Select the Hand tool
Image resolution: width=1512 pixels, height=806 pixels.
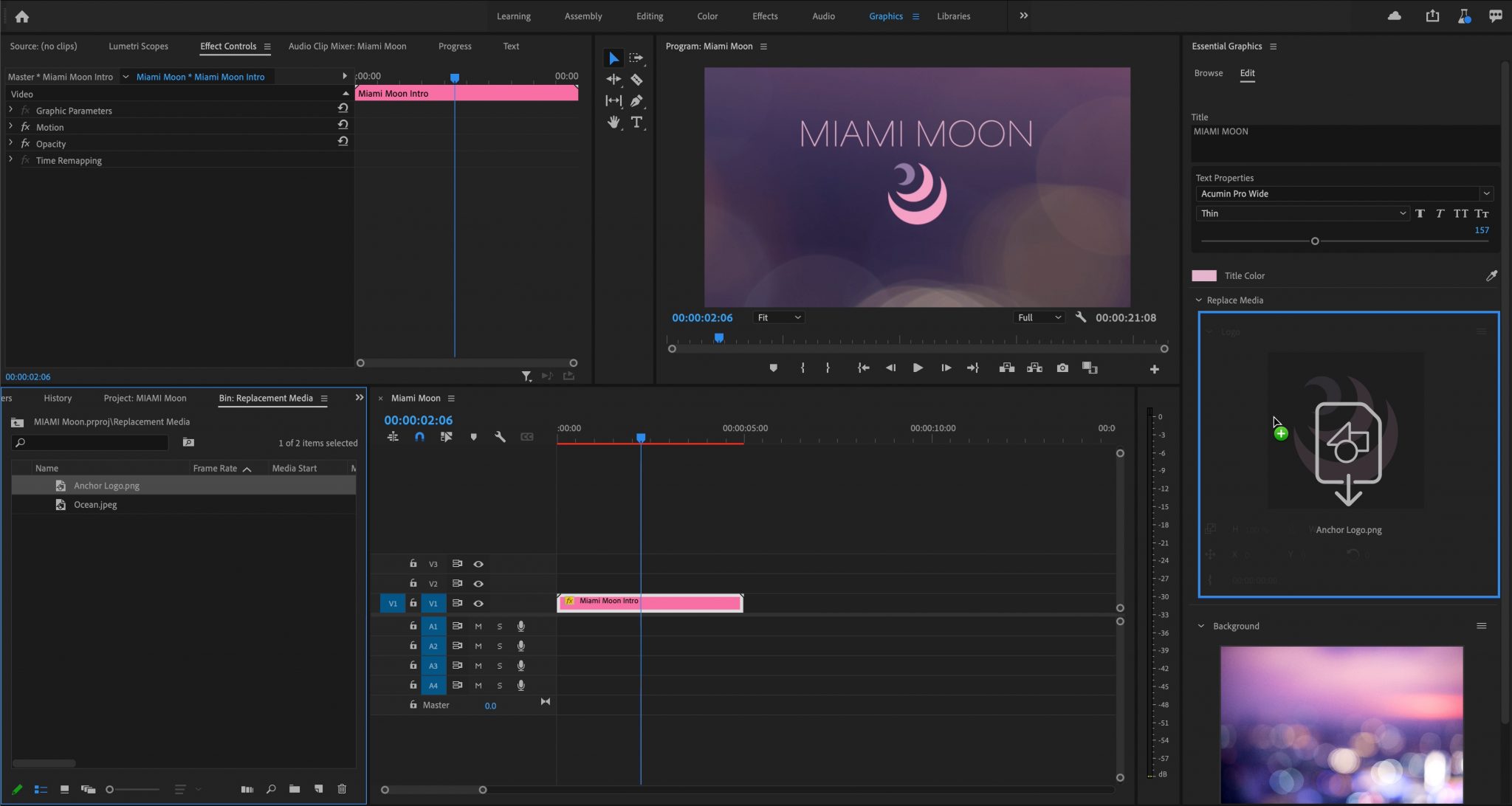(x=613, y=123)
